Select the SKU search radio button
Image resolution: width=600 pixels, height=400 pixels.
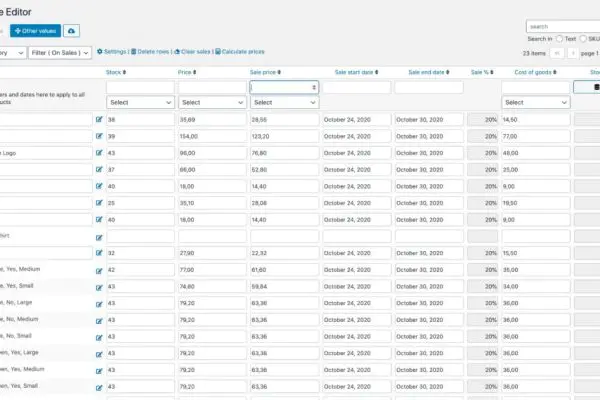583,39
